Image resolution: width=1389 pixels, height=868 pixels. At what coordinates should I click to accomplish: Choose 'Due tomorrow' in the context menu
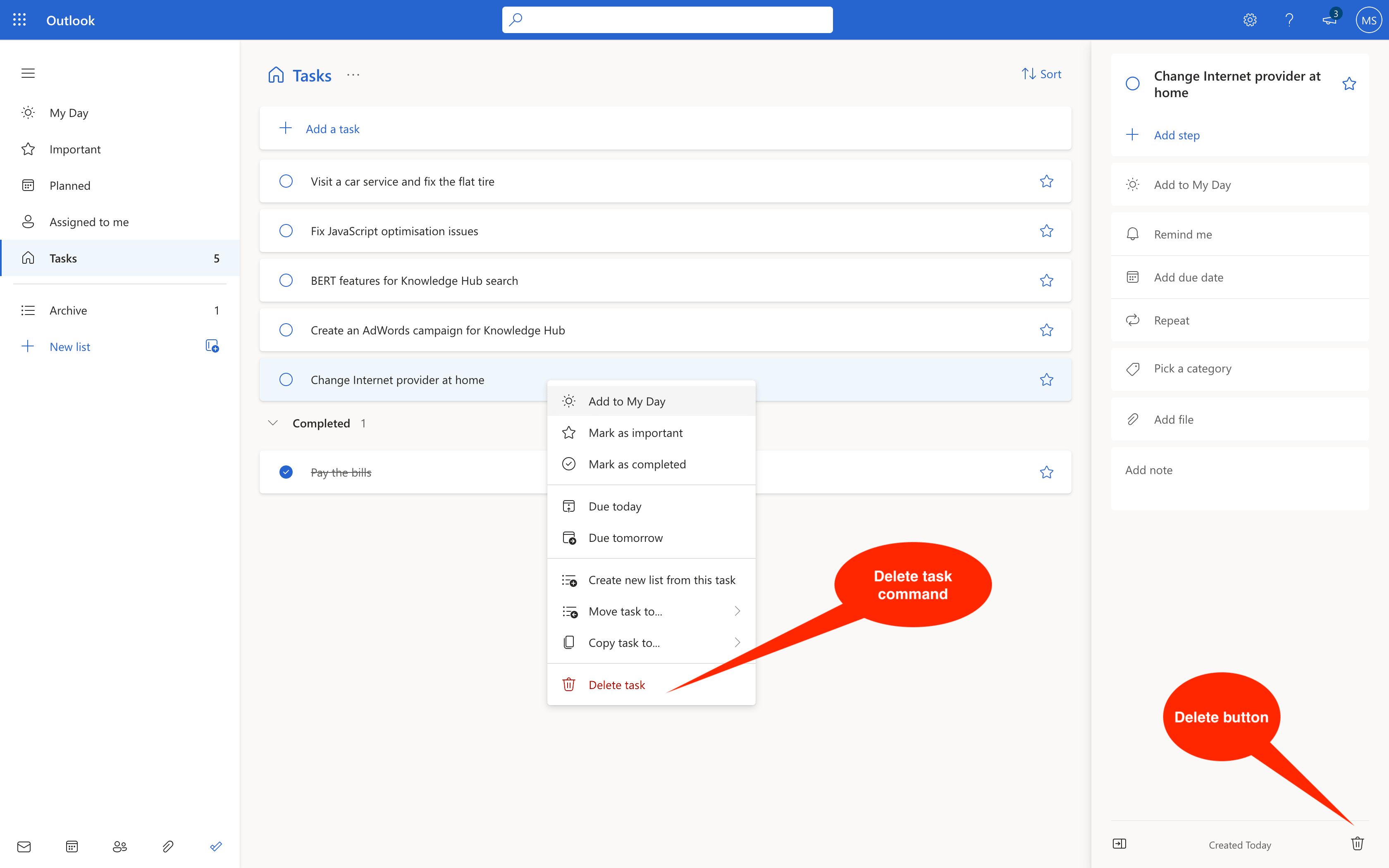[x=625, y=537]
